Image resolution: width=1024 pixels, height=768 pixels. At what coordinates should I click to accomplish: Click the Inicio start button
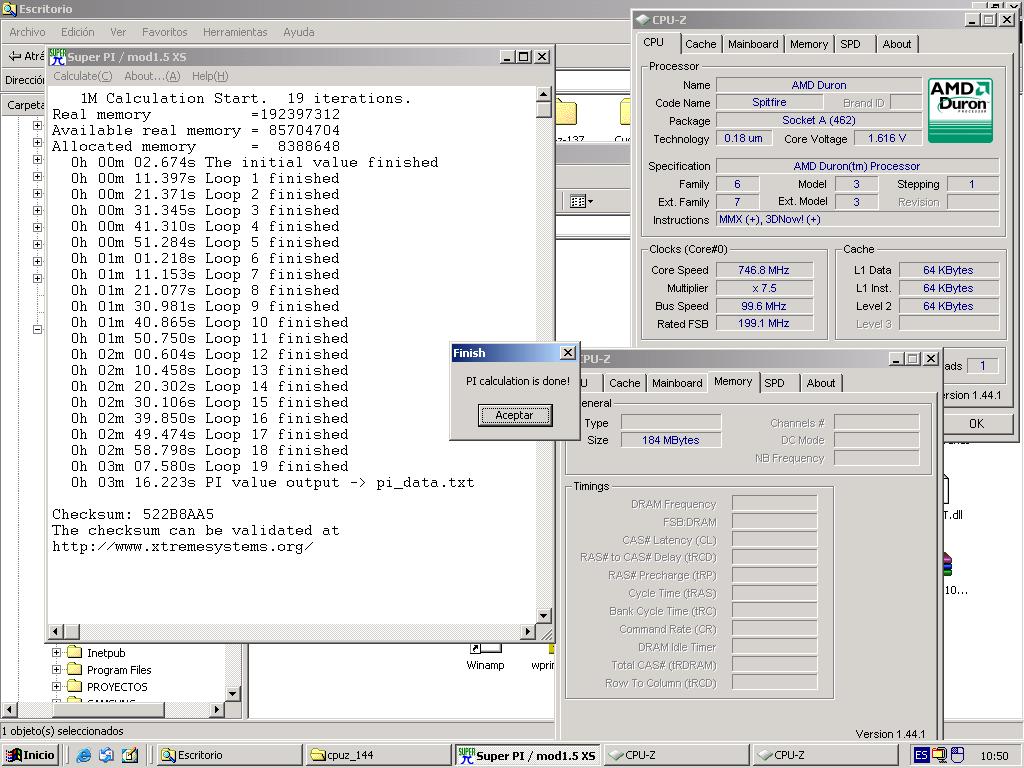[x=30, y=755]
